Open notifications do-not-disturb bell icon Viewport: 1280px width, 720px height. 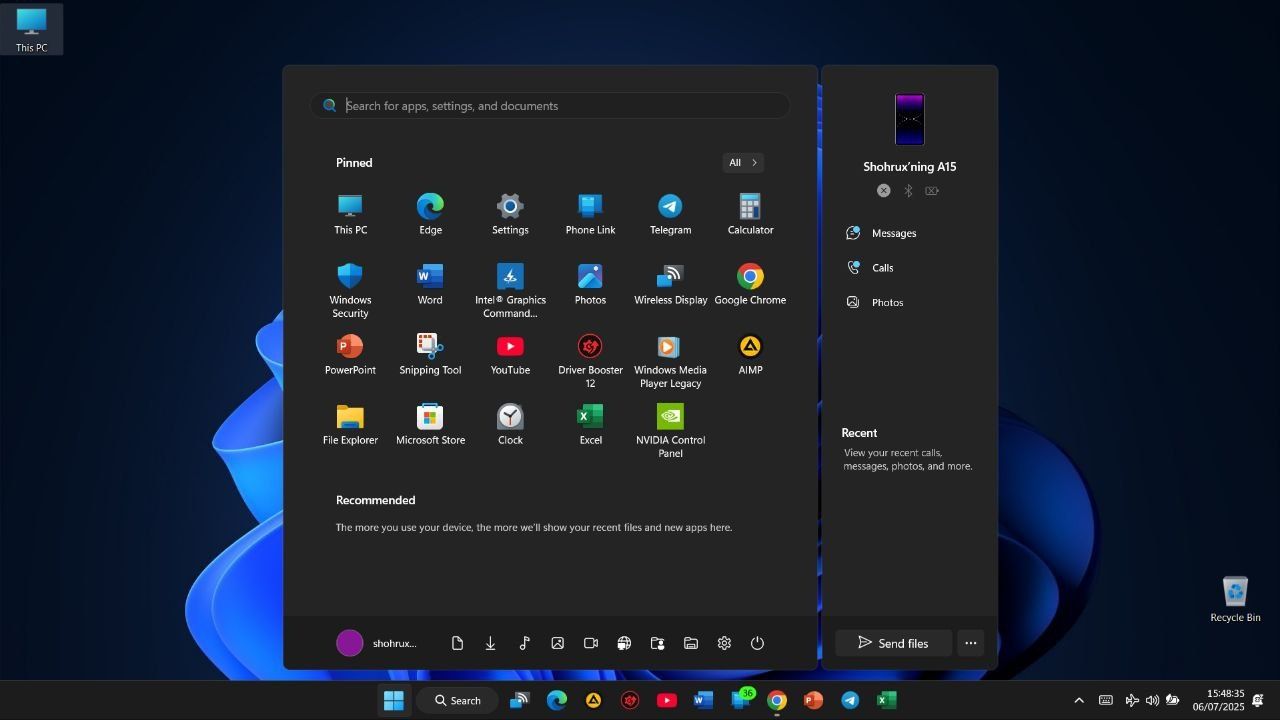tap(1258, 700)
